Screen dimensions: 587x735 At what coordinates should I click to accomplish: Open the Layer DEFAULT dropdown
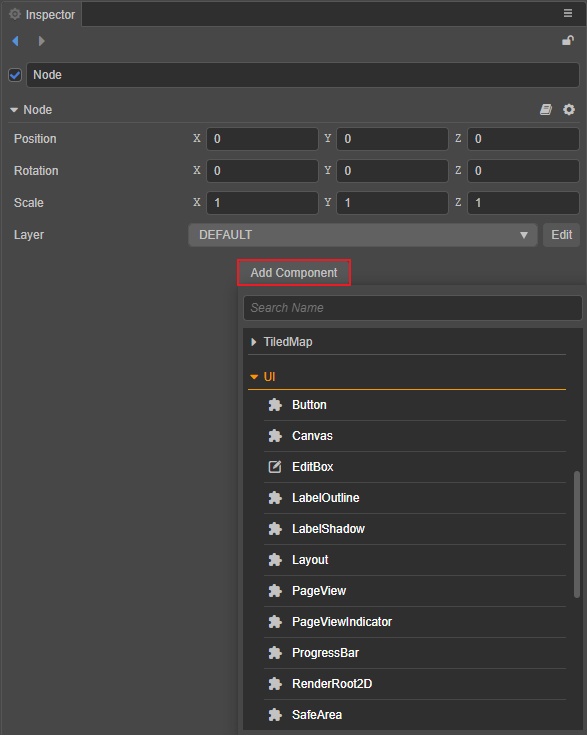(x=363, y=235)
